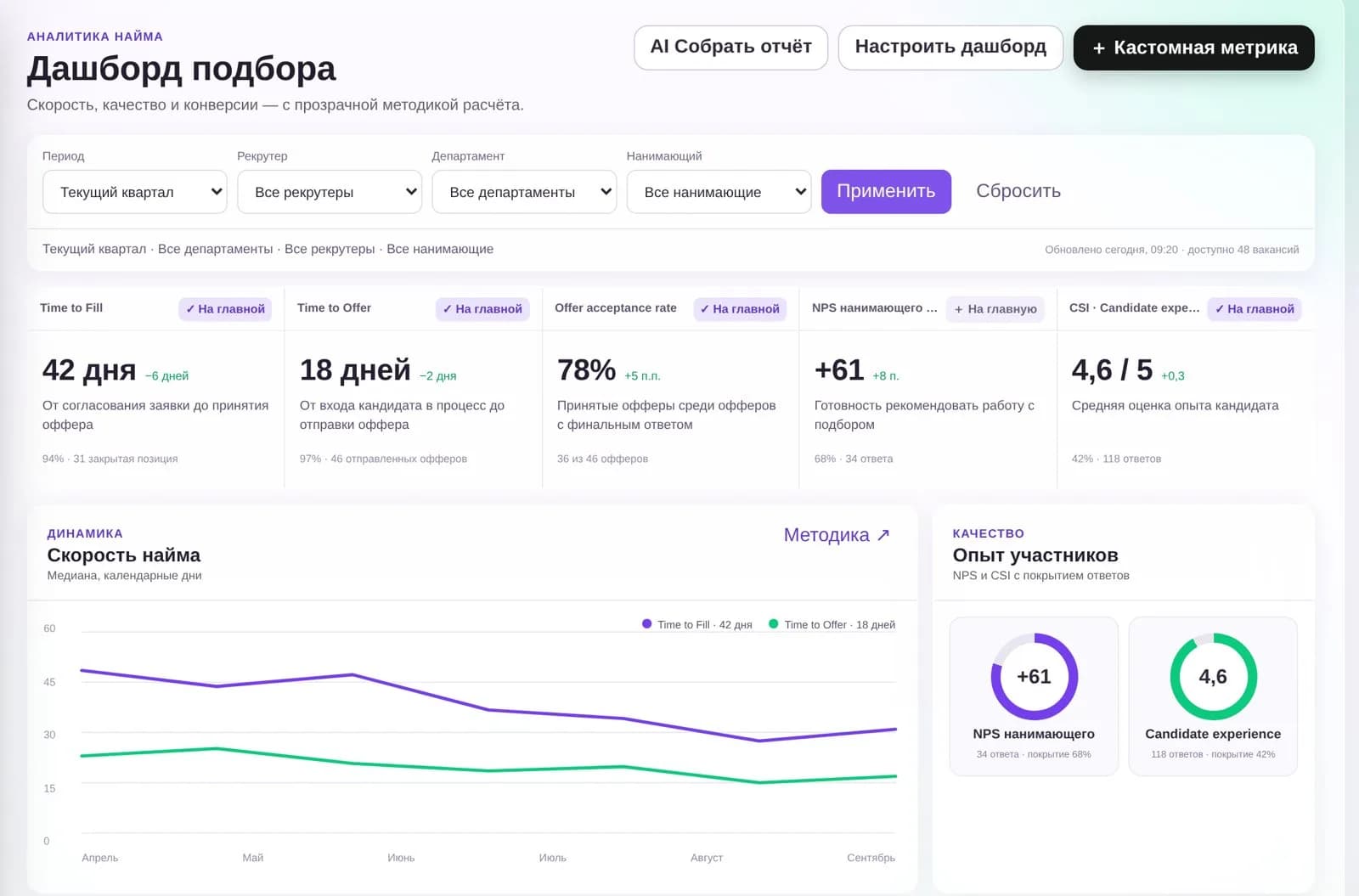Viewport: 1359px width, 896px height.
Task: Click the Июнь axis label
Action: [401, 858]
